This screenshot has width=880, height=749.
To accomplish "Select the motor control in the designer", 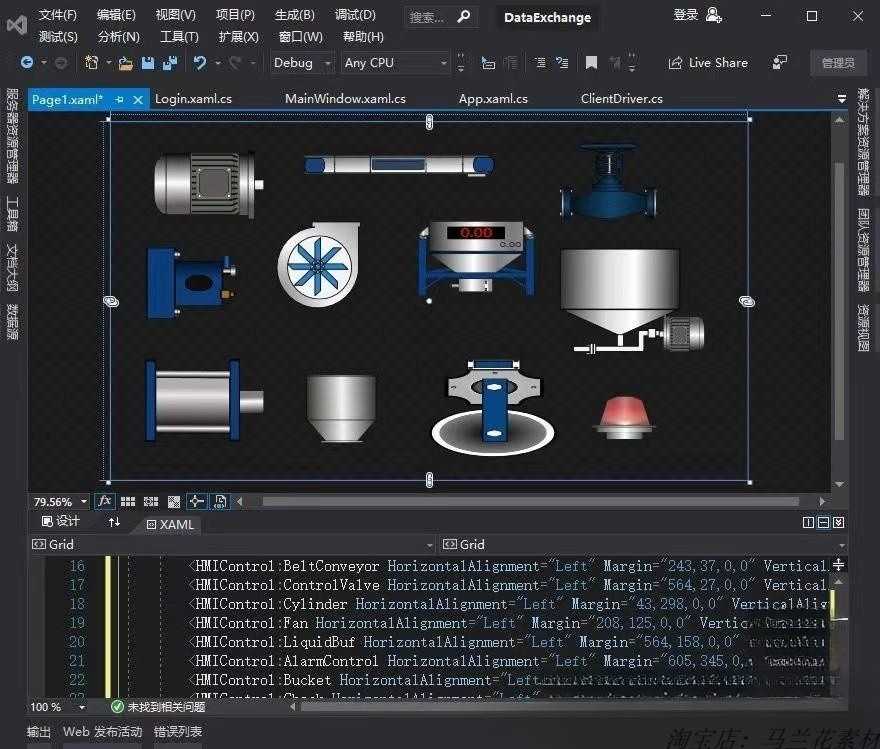I will (x=208, y=183).
